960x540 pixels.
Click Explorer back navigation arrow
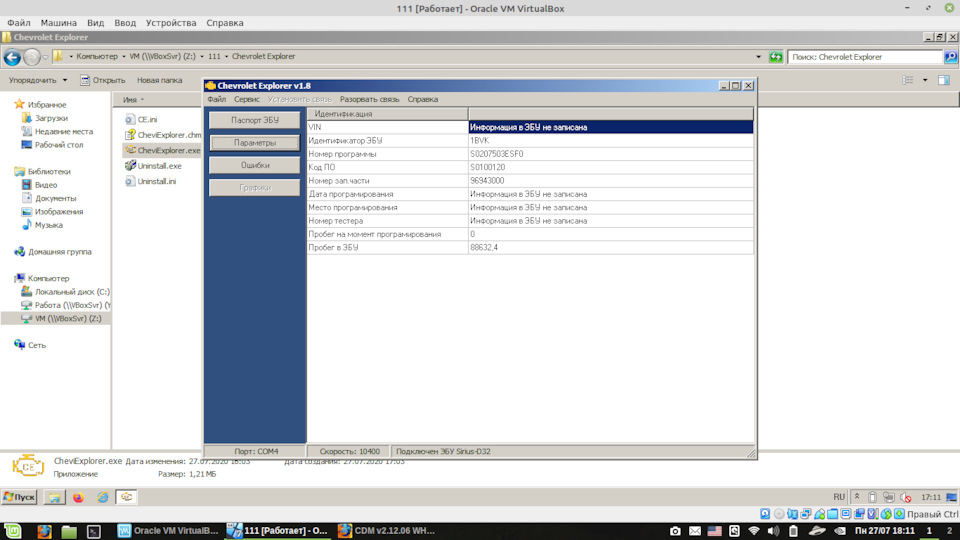coord(12,57)
